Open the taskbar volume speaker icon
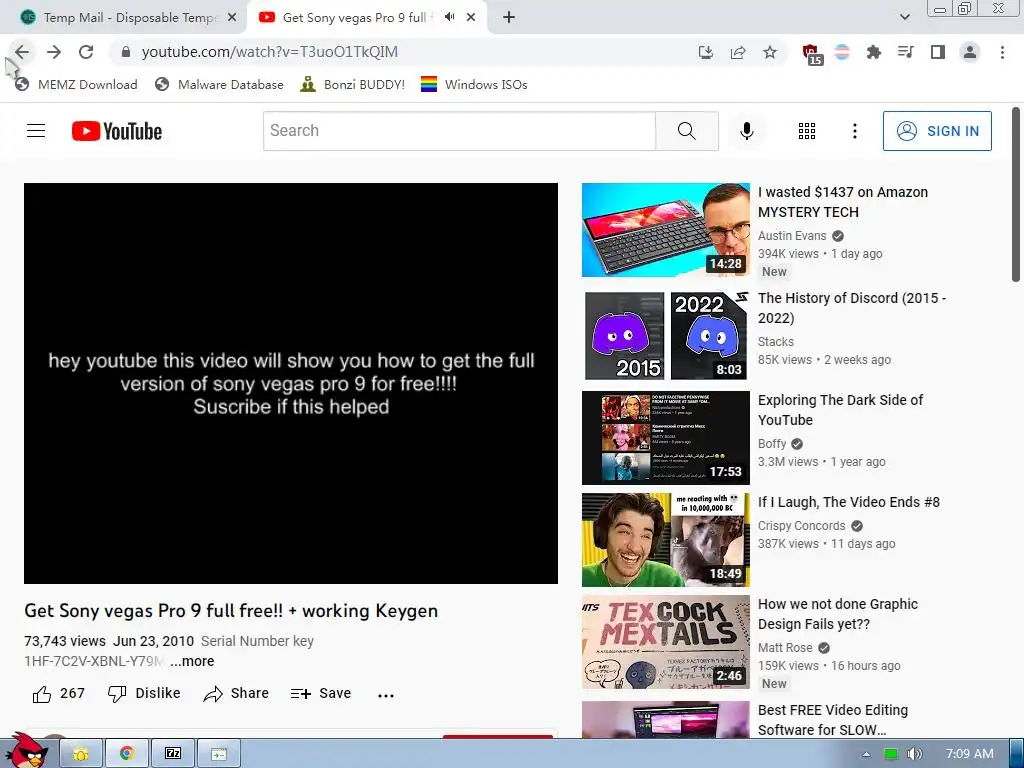1024x768 pixels. 914,754
